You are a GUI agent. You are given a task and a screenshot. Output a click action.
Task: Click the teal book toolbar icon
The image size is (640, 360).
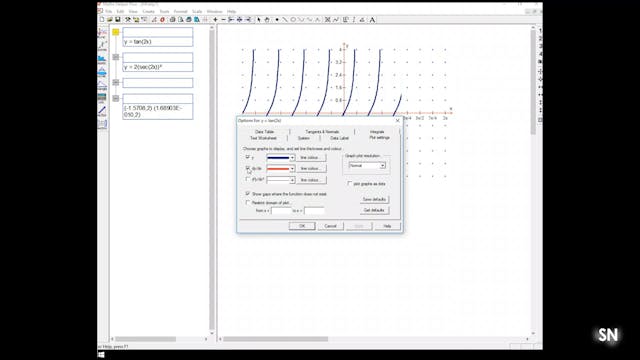197,20
